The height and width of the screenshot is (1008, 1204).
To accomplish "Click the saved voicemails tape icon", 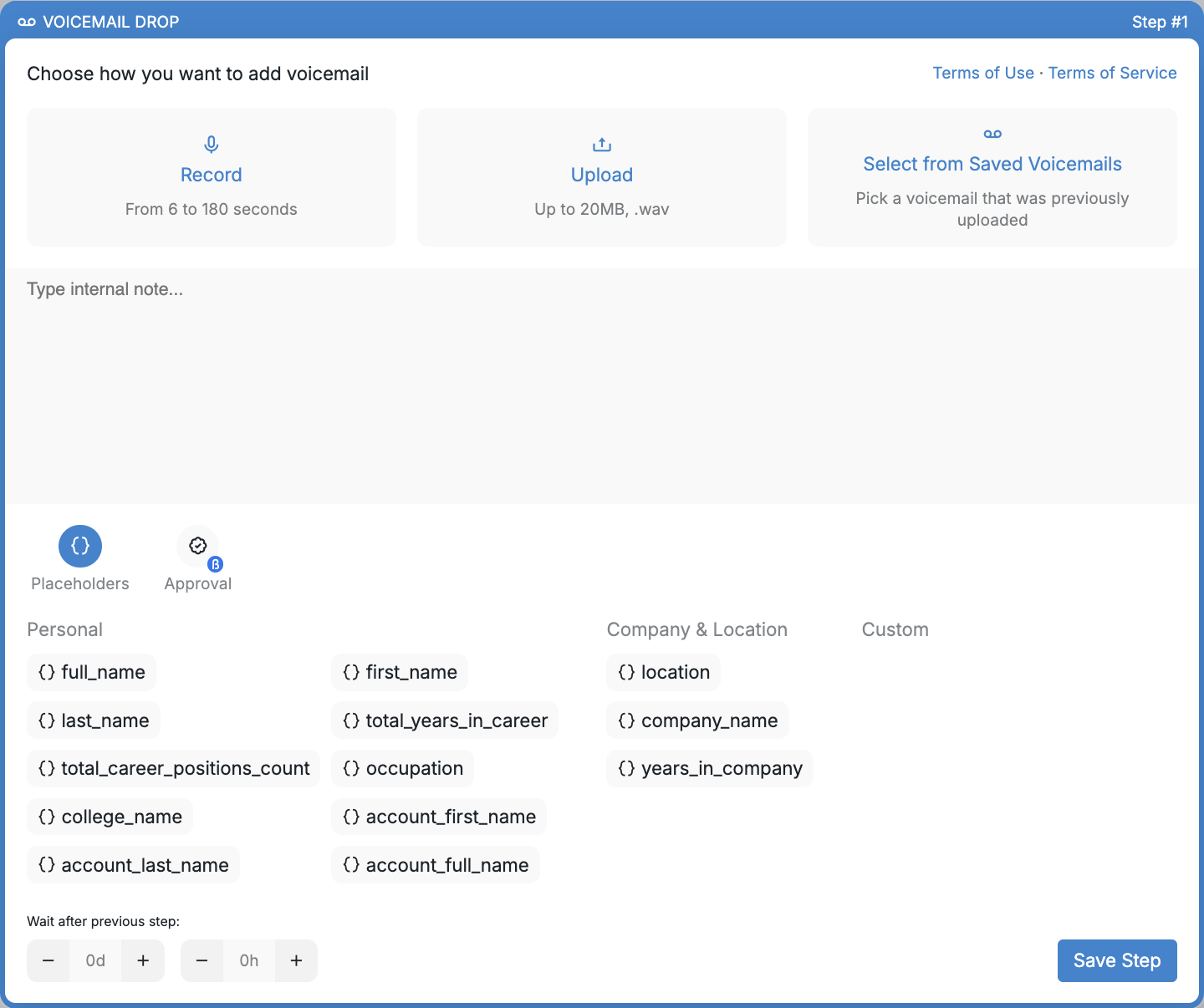I will (992, 134).
